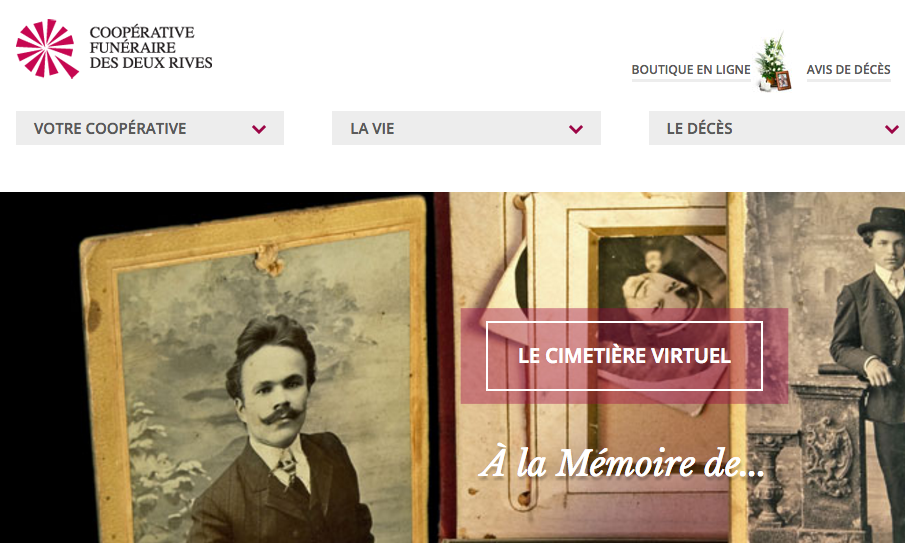Click the white flower bouquet icon

click(x=771, y=61)
